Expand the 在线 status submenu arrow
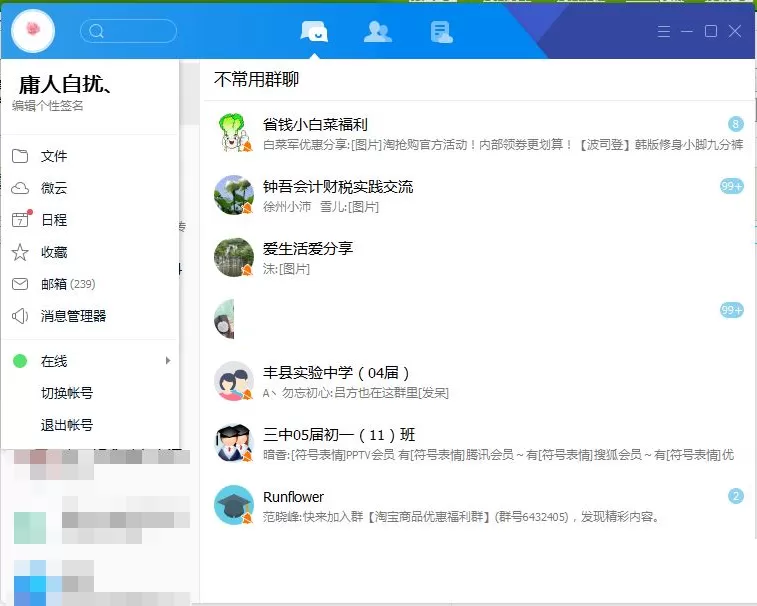This screenshot has width=757, height=606. coord(168,361)
